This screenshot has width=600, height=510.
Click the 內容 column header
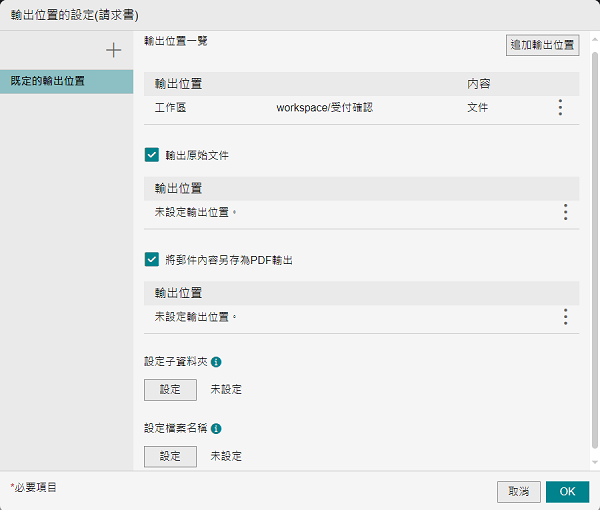[478, 83]
